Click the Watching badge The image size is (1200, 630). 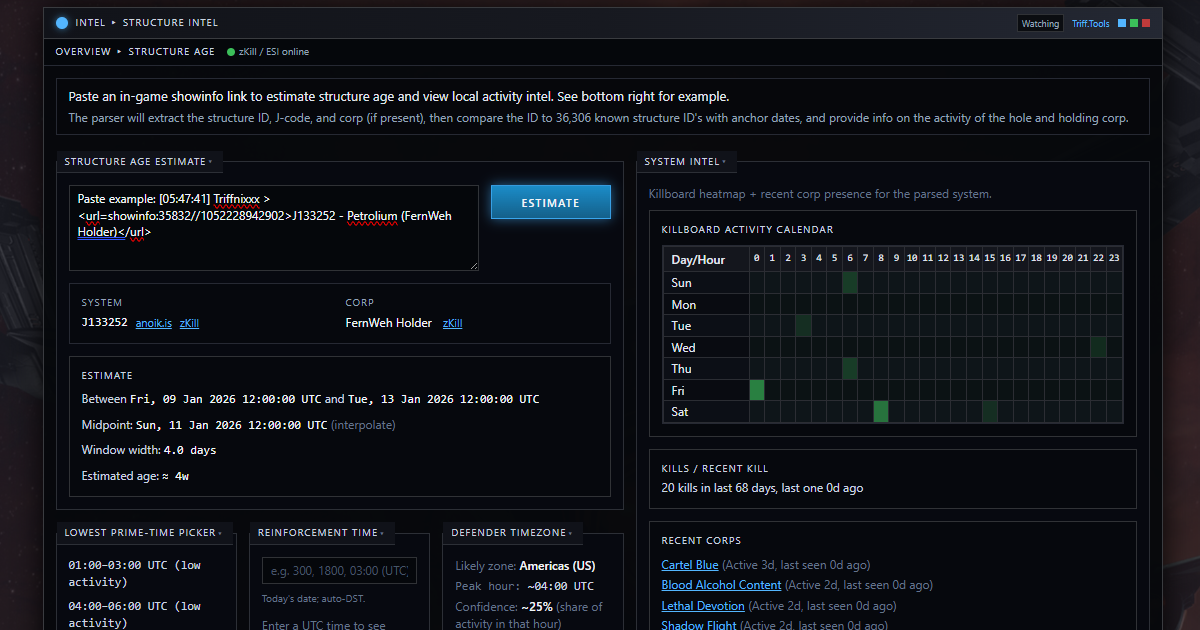point(1040,23)
